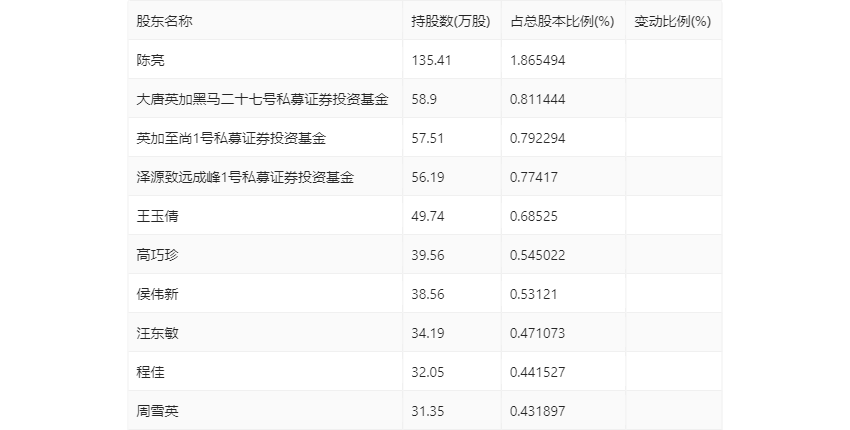
Task: Click the 变动比例(%) column header
Action: (672, 21)
